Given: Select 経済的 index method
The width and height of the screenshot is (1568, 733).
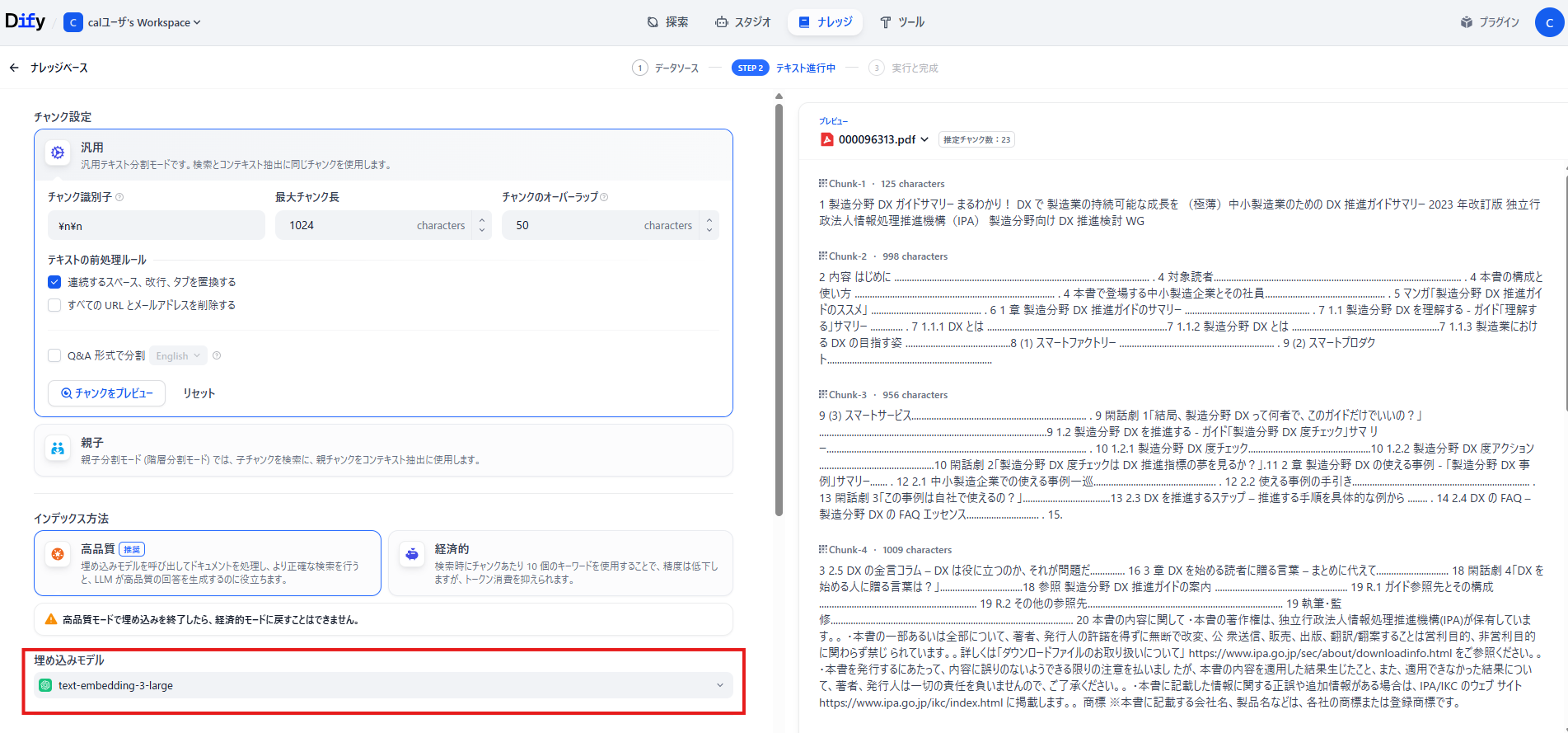Looking at the screenshot, I should (x=560, y=563).
